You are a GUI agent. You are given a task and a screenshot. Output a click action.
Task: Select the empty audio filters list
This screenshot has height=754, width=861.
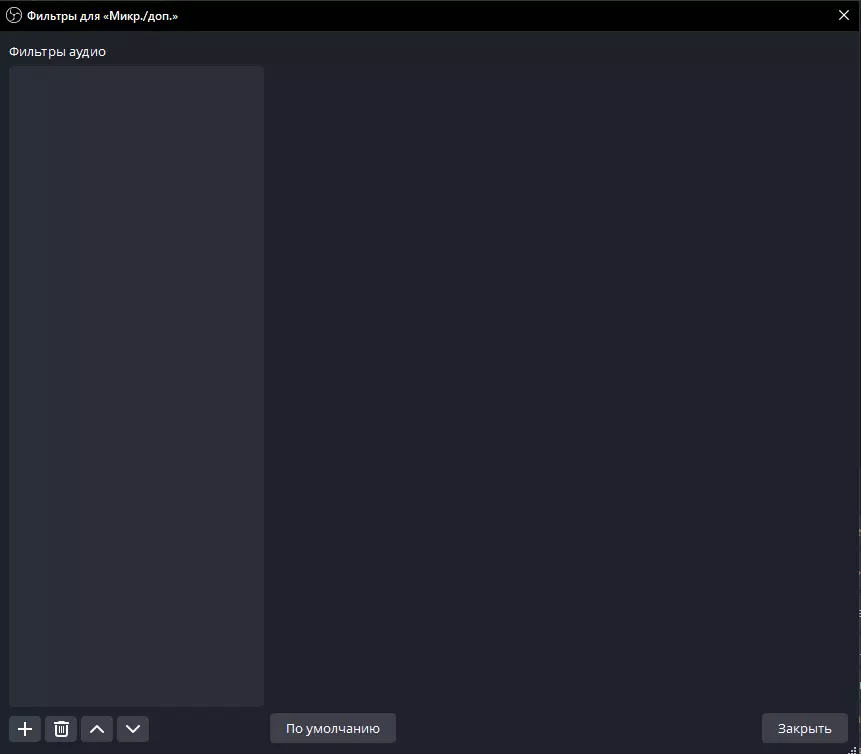136,386
